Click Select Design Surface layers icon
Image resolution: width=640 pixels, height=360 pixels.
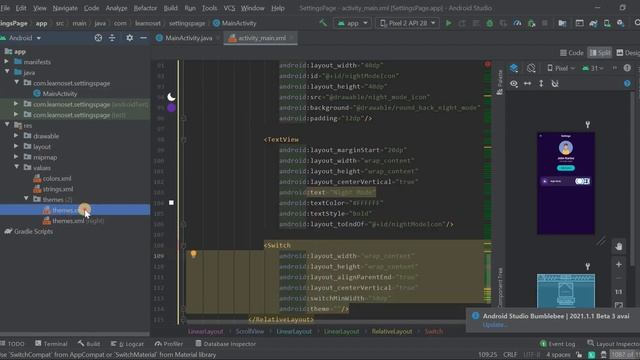(x=514, y=68)
